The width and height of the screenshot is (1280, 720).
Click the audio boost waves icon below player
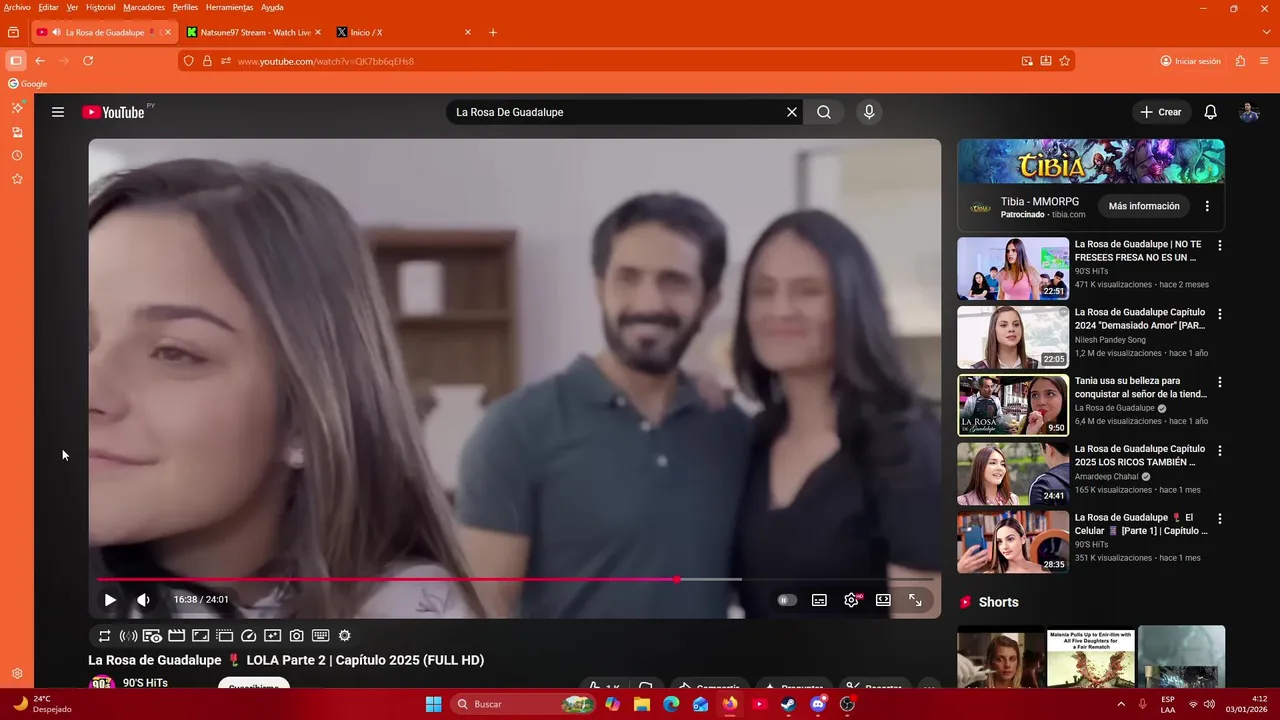tap(128, 635)
